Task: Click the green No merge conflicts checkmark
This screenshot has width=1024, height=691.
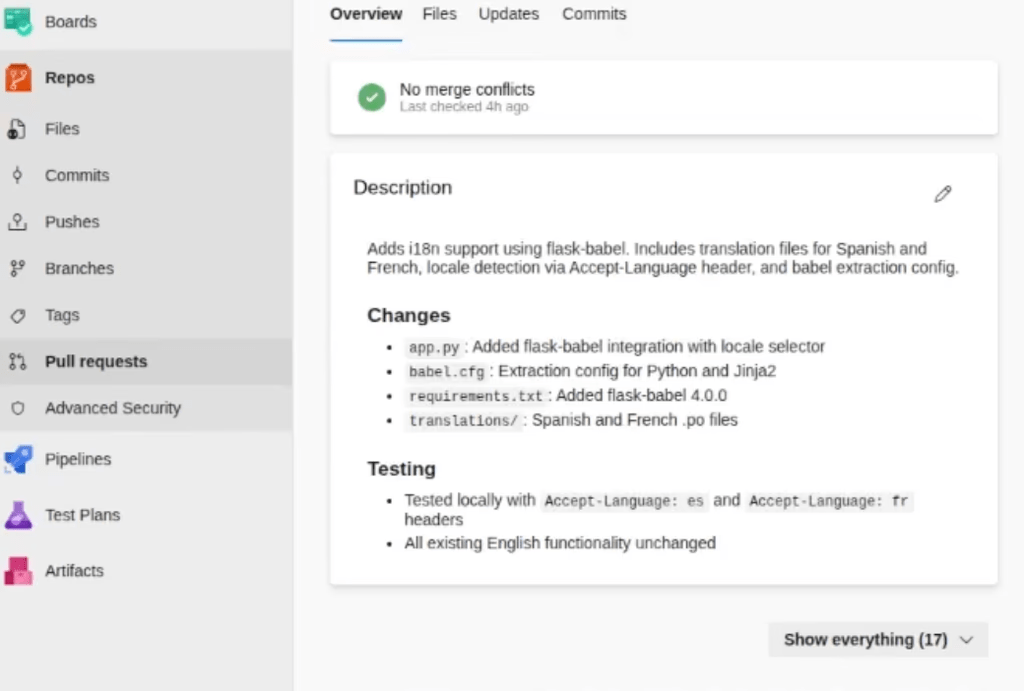Action: click(x=372, y=97)
